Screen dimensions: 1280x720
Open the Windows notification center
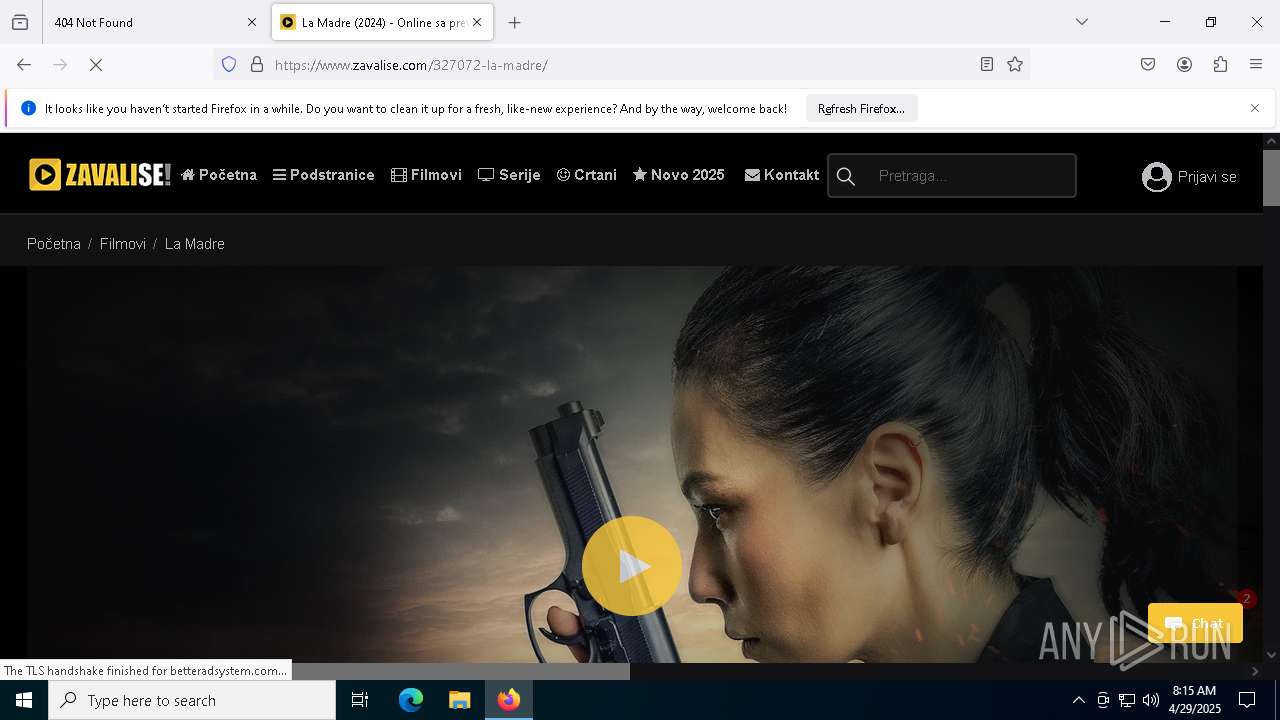1247,700
